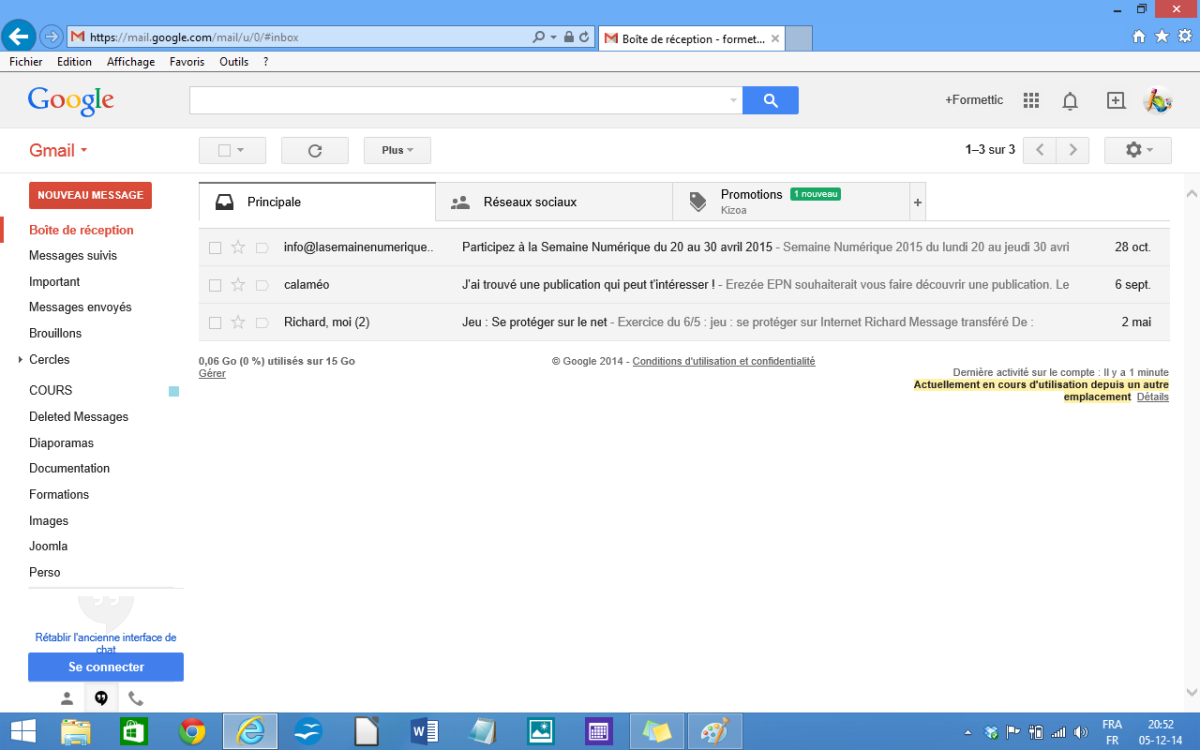Switch to the Promotions tab
The image size is (1200, 750).
790,202
